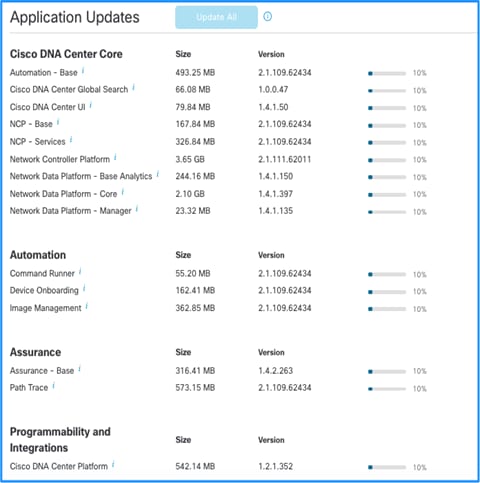
Task: Show info for NCP - Services
Action: point(71,140)
